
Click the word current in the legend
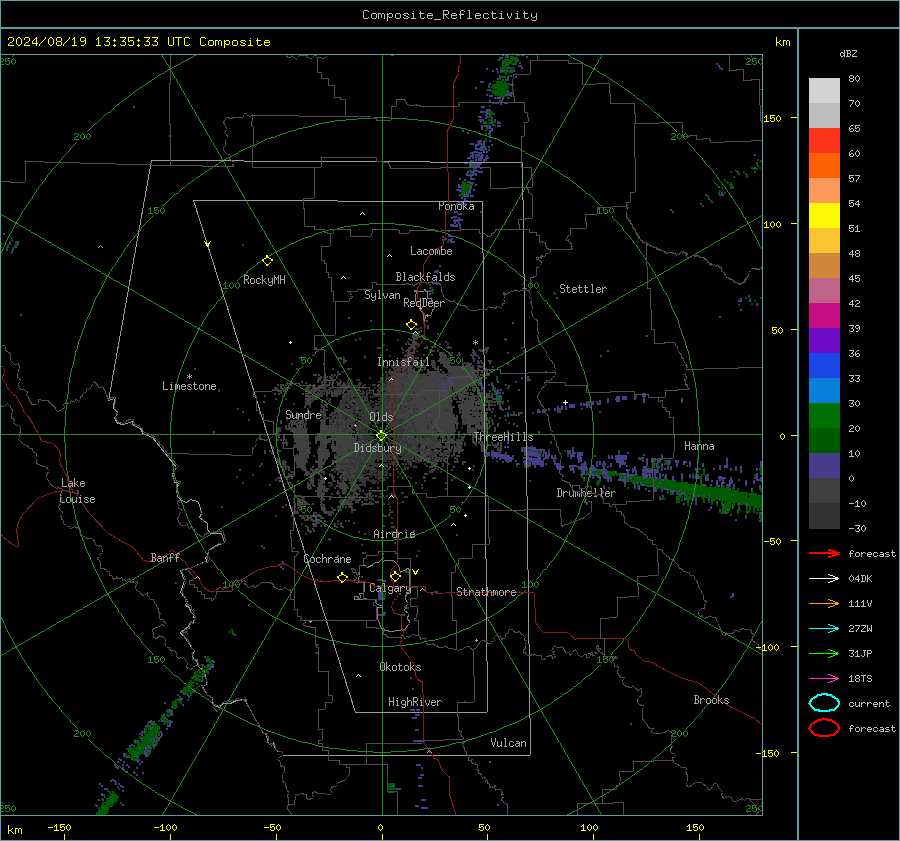(x=869, y=703)
